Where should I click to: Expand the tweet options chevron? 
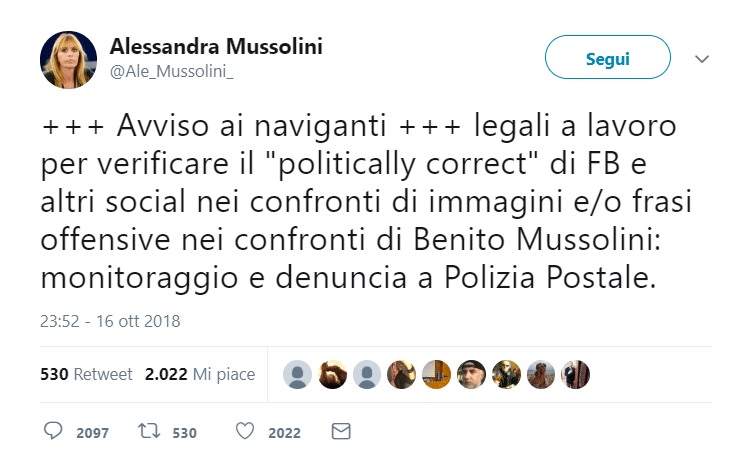click(702, 59)
